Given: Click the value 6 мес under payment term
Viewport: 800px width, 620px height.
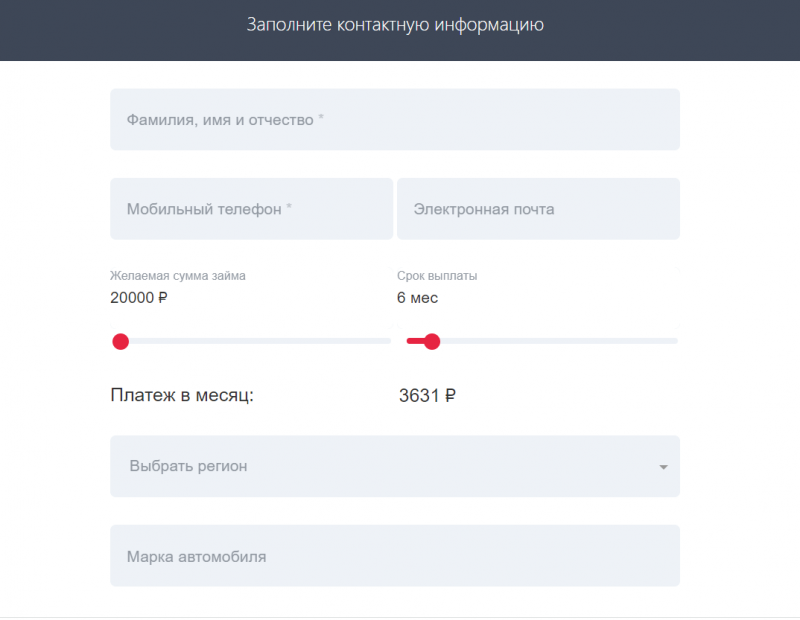Looking at the screenshot, I should [x=416, y=297].
